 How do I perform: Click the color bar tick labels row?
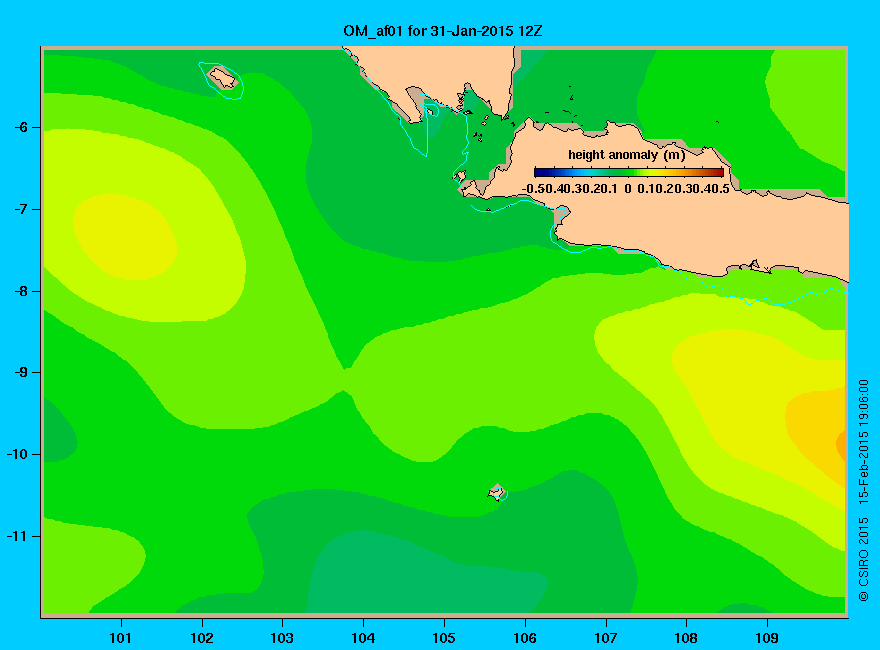click(626, 189)
